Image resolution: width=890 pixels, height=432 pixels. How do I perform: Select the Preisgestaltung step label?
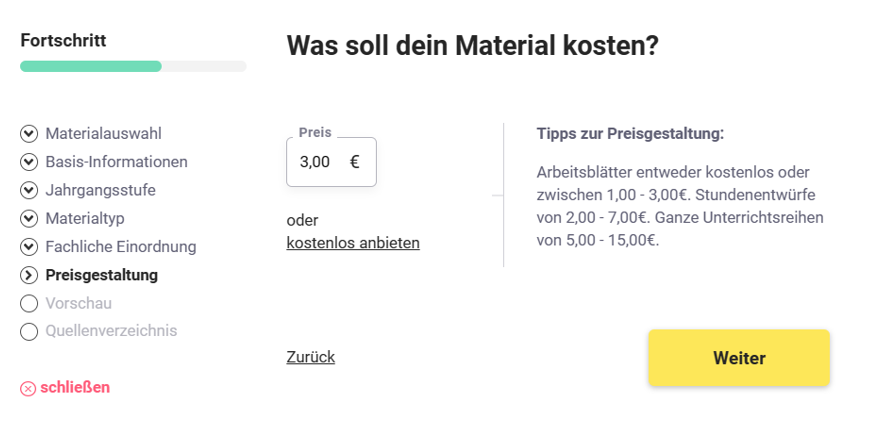102,275
